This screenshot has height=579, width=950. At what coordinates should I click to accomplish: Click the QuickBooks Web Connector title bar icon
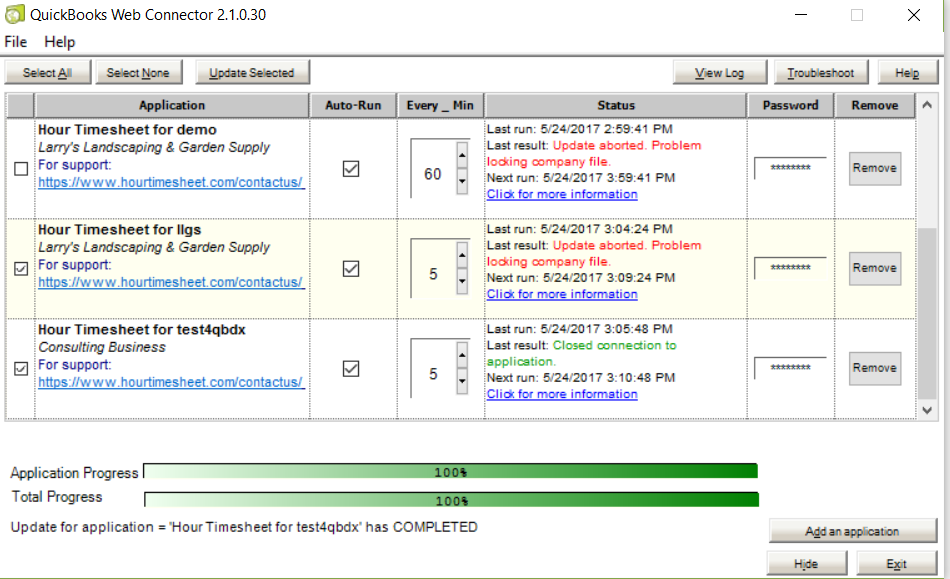pos(13,14)
